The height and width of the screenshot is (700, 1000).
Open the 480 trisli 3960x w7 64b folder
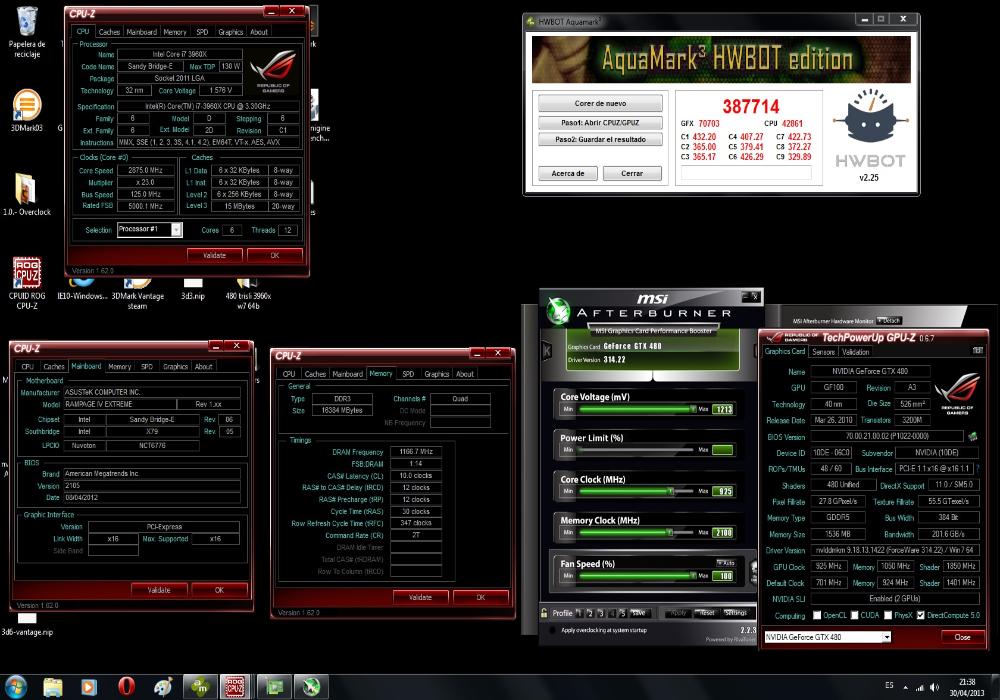(x=248, y=295)
